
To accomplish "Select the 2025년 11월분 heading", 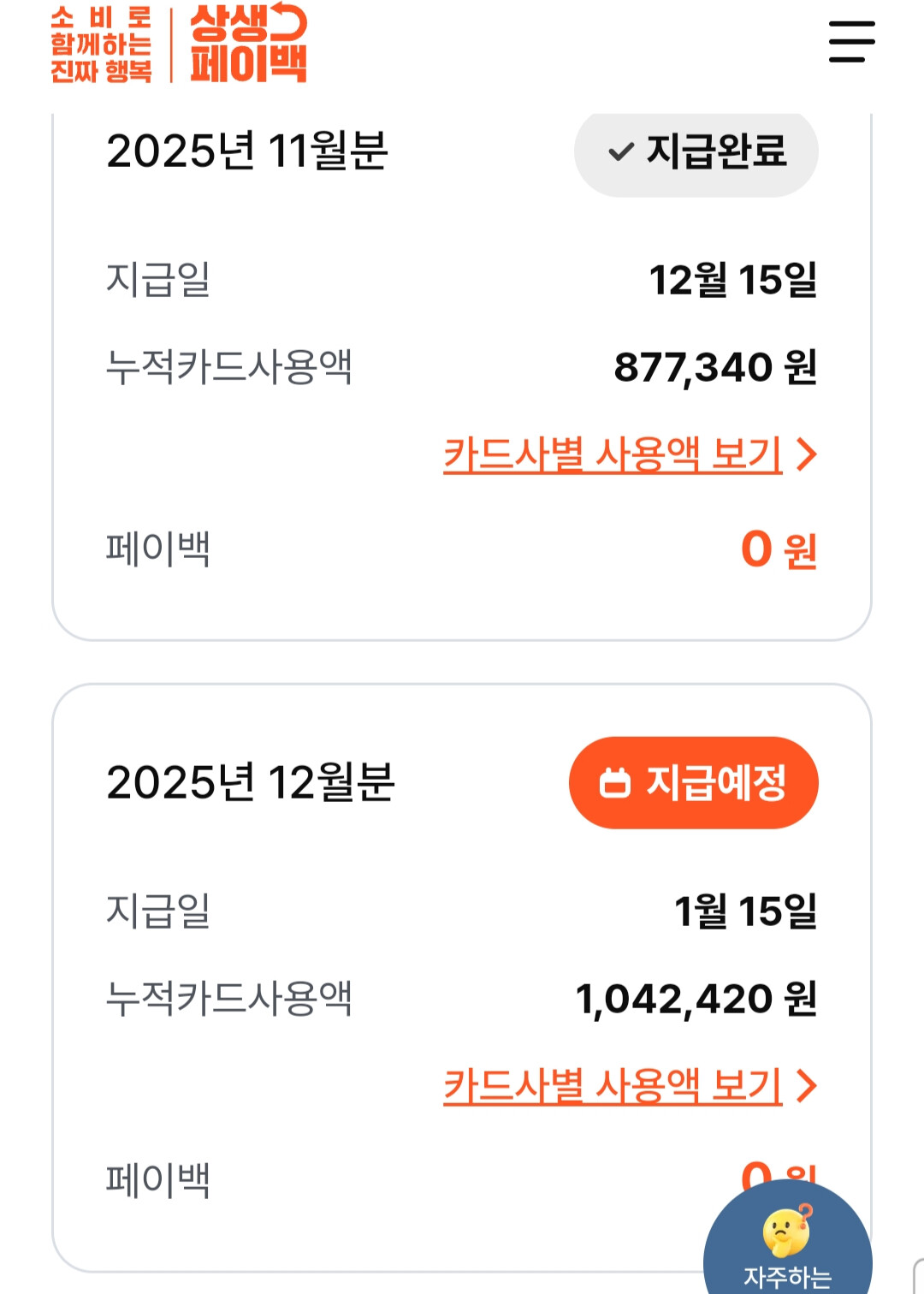I will [x=246, y=151].
